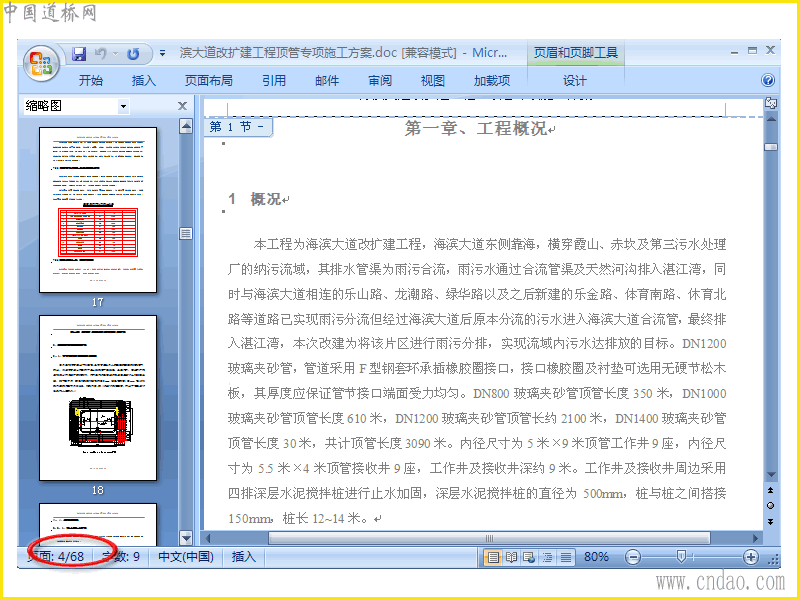Screen dimensions: 800x600
Task: Save the document from Quick Access
Action: [x=79, y=54]
